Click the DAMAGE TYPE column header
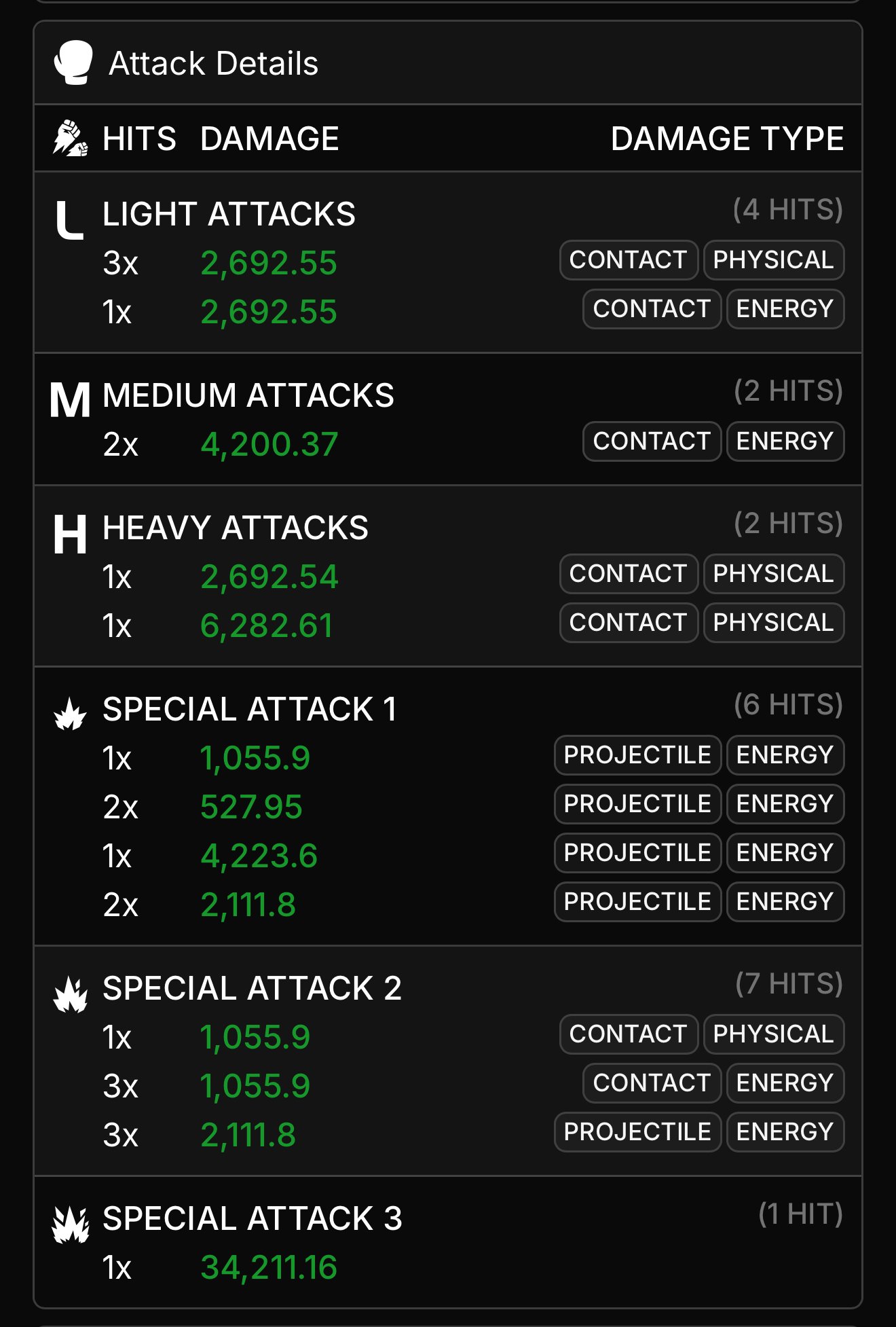The height and width of the screenshot is (1327, 896). point(727,139)
